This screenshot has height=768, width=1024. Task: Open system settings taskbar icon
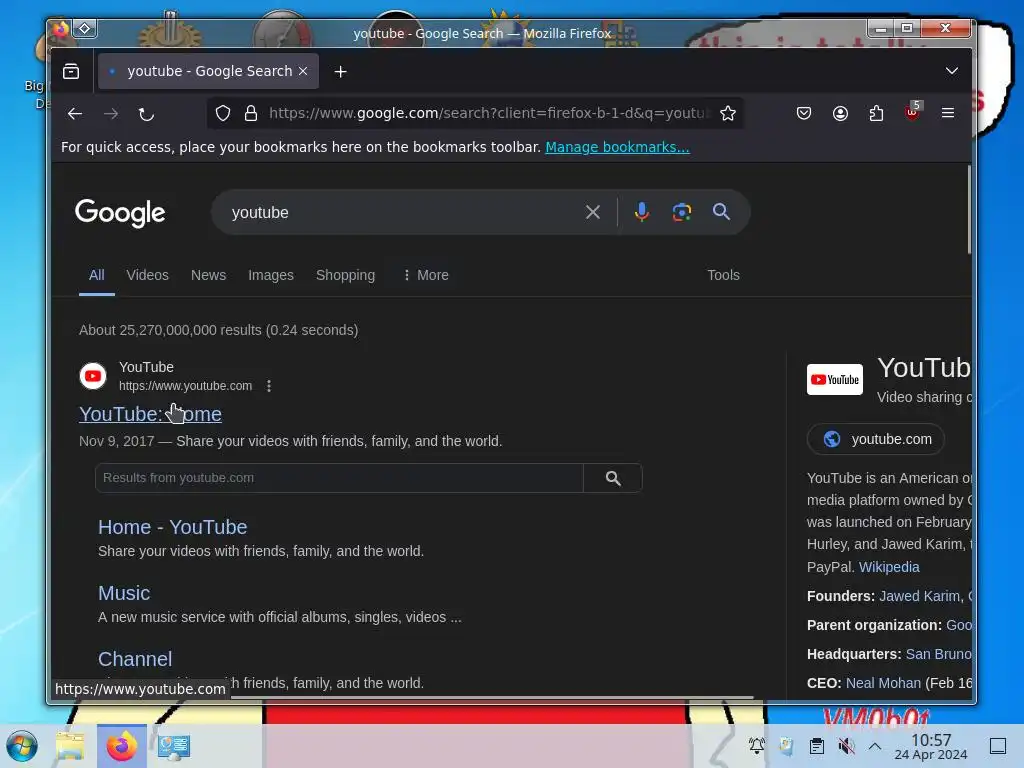pos(174,746)
